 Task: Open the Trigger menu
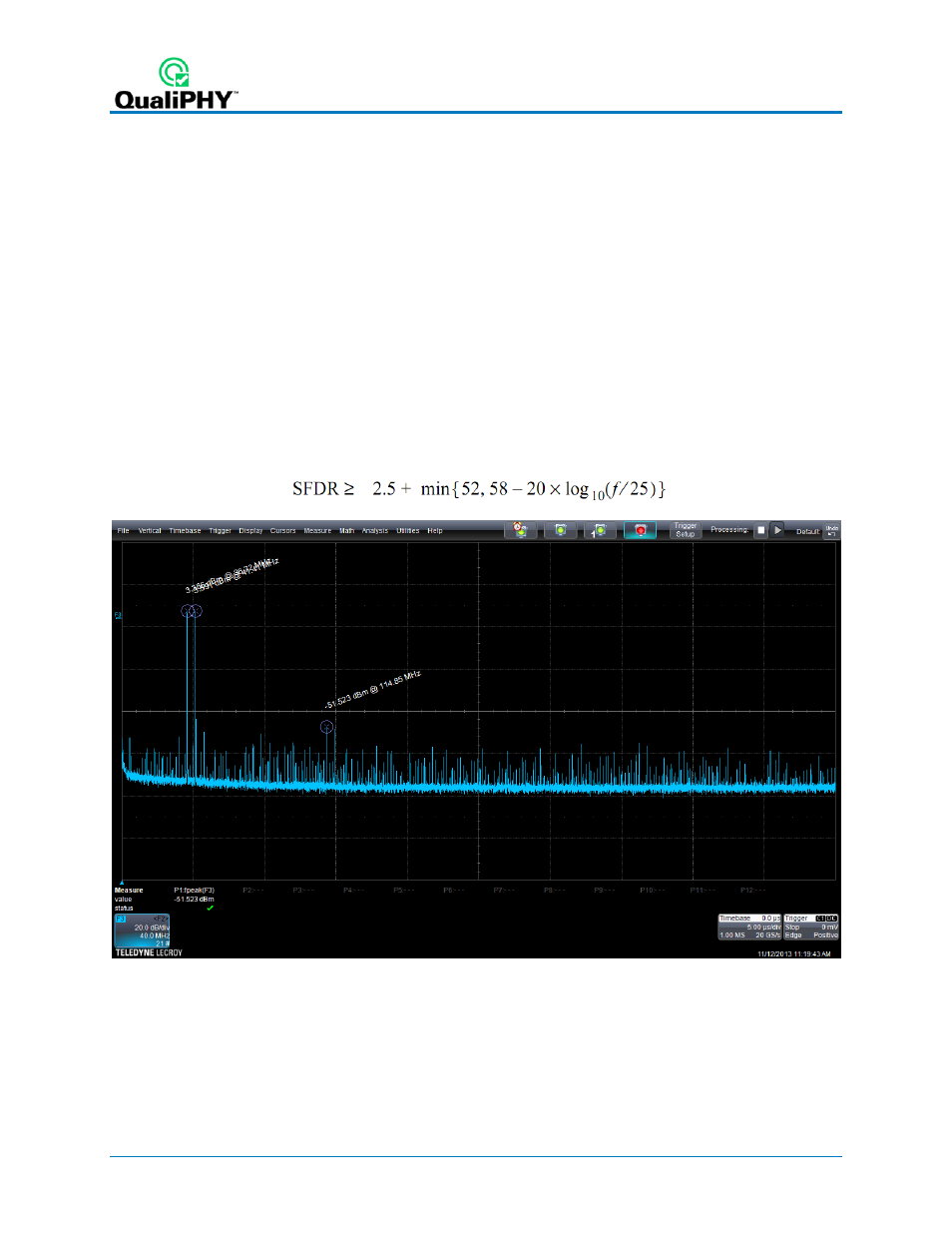coord(220,531)
